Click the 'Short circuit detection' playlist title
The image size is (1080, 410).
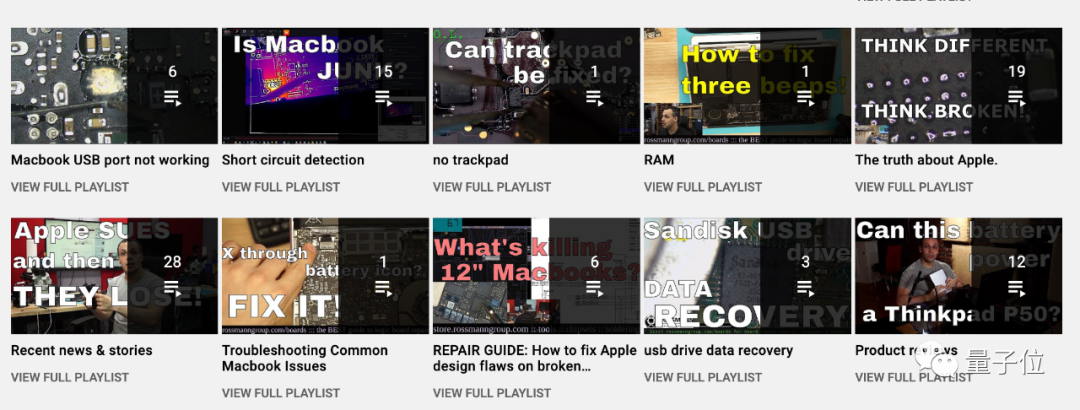(x=293, y=160)
